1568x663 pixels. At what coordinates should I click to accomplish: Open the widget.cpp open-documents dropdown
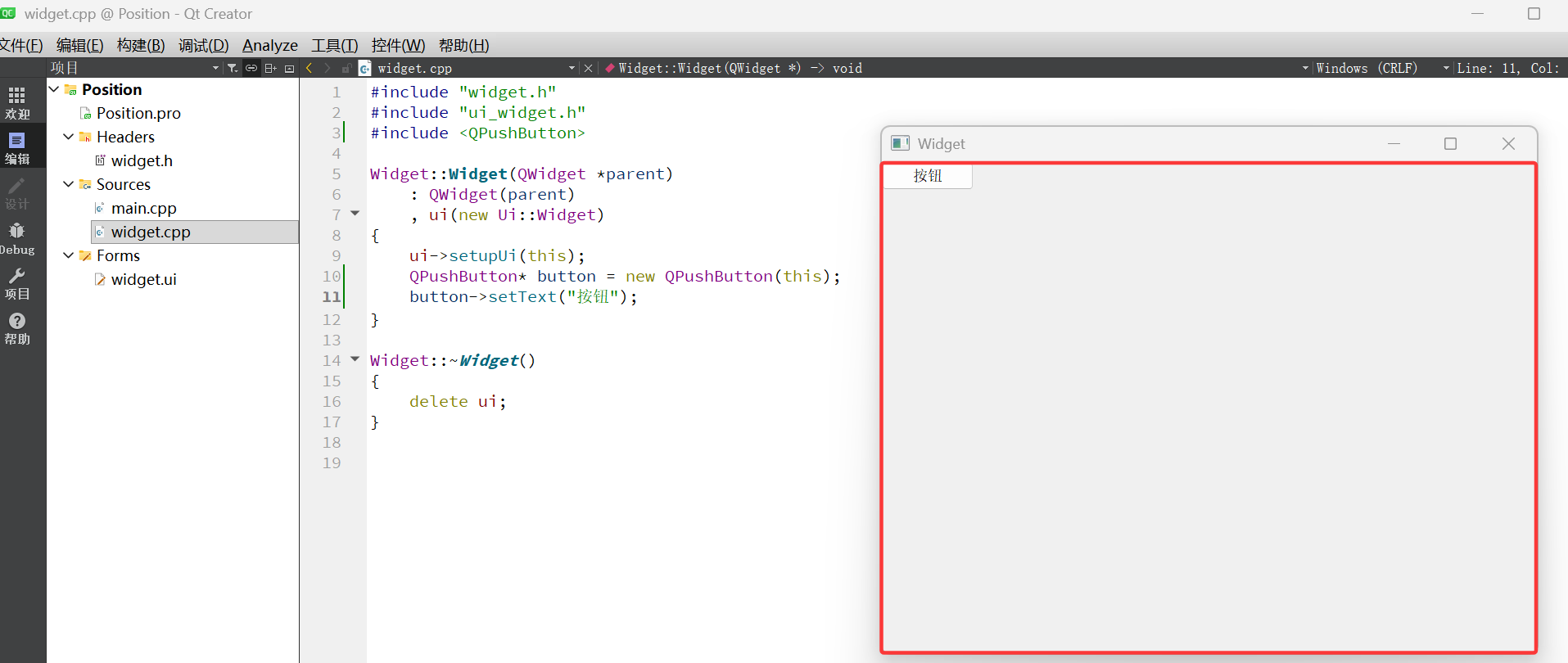(x=572, y=68)
